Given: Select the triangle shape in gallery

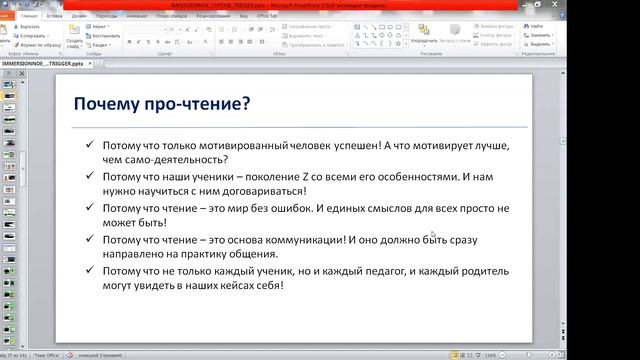Looking at the screenshot, I should (x=357, y=36).
